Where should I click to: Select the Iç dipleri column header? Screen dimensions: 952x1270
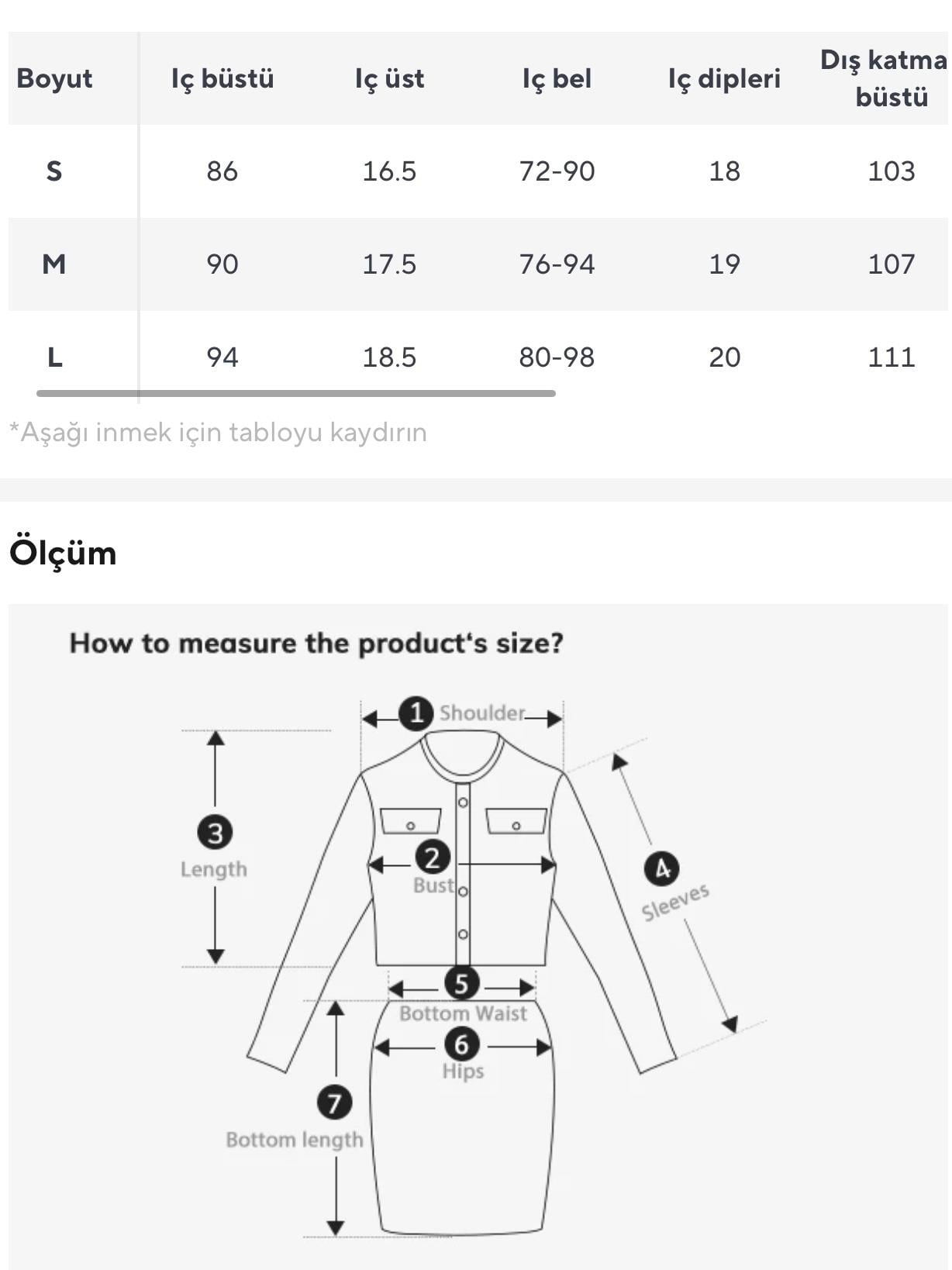click(724, 78)
